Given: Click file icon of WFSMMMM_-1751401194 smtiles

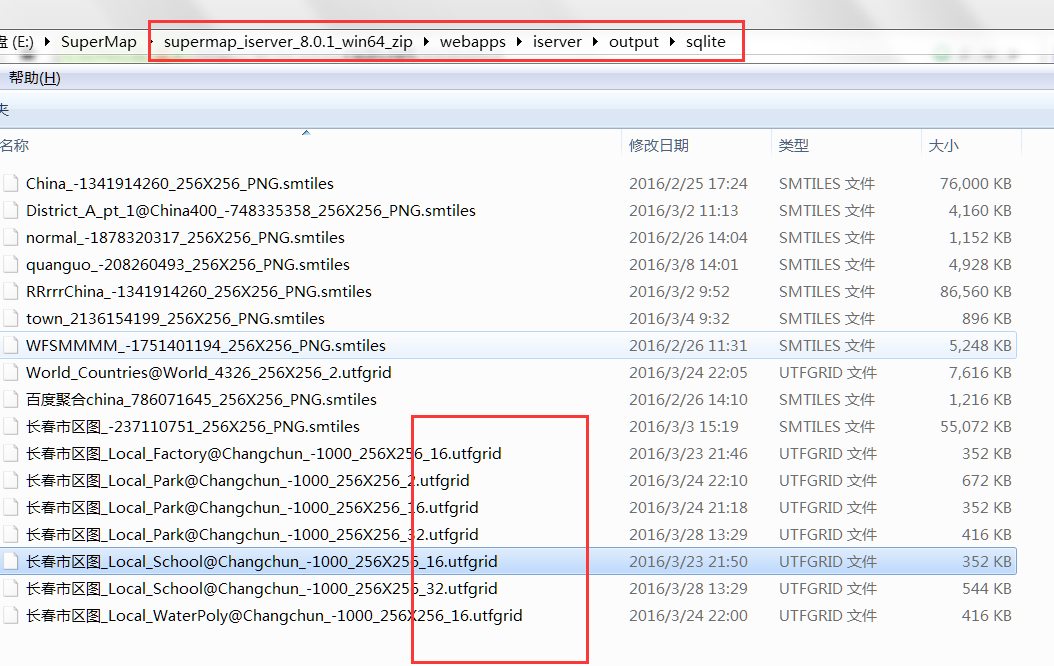Looking at the screenshot, I should [10, 345].
